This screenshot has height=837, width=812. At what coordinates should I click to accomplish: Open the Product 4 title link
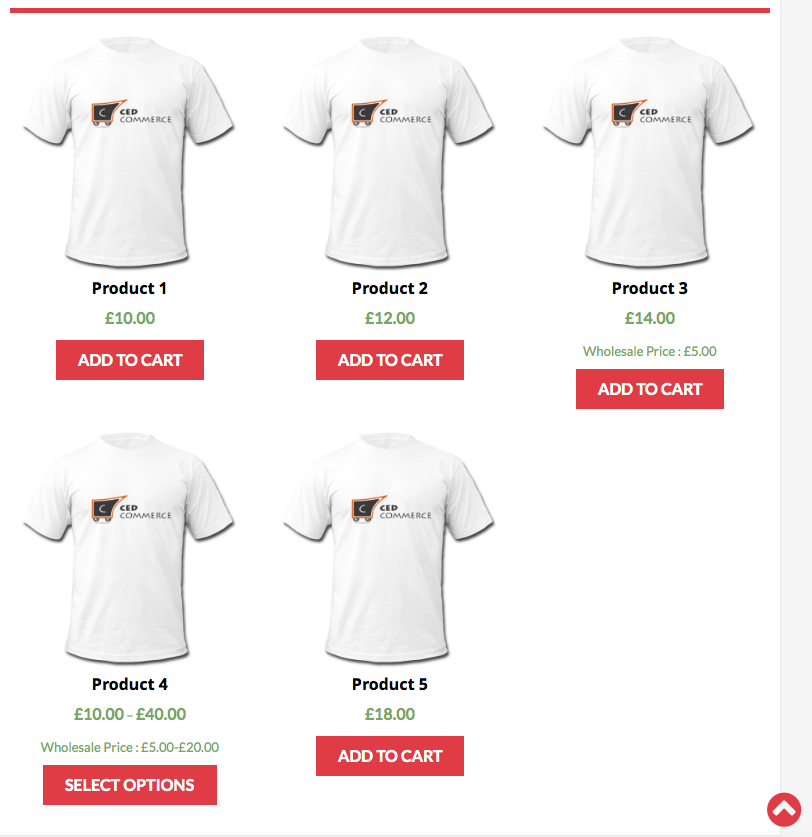point(130,684)
